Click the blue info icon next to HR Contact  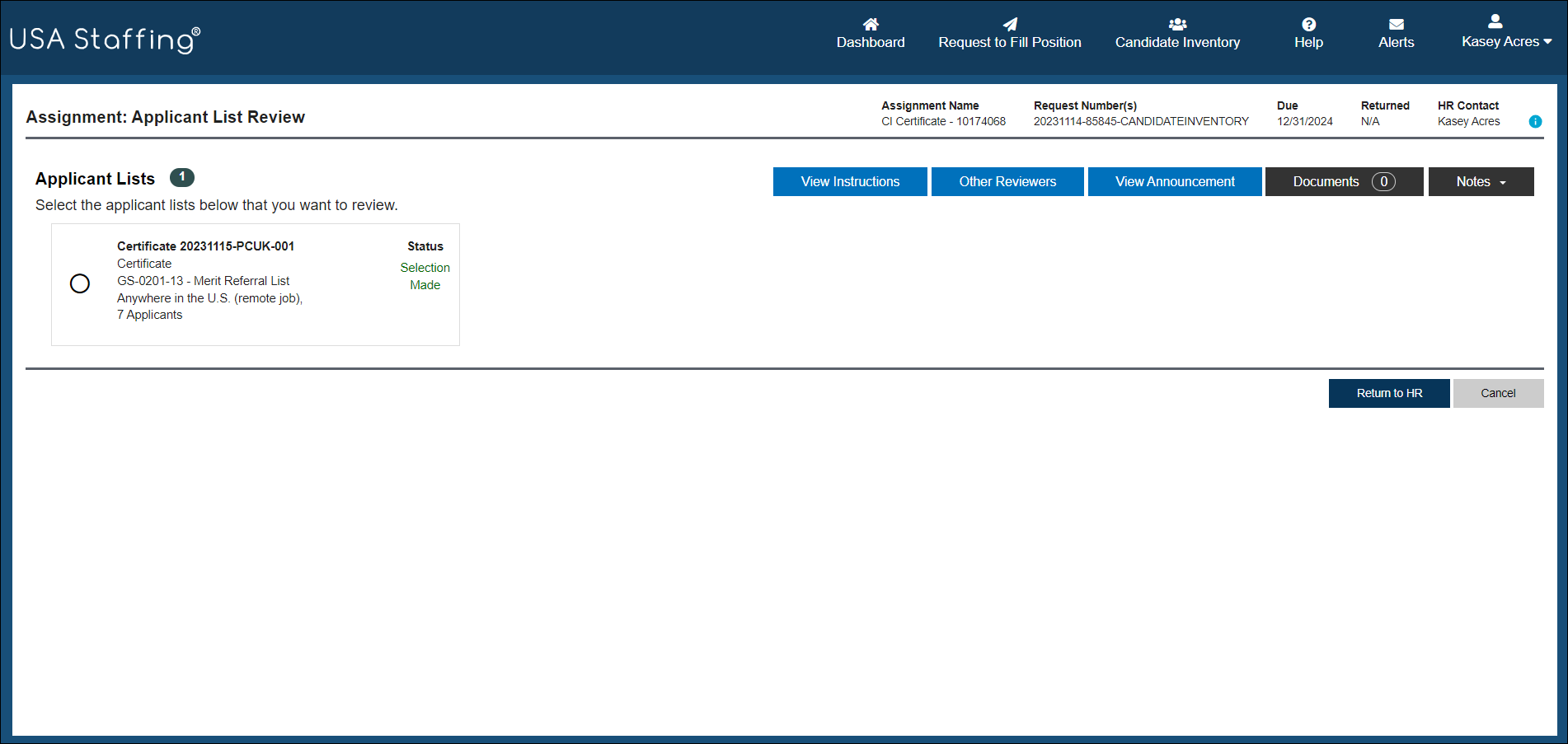pos(1535,121)
